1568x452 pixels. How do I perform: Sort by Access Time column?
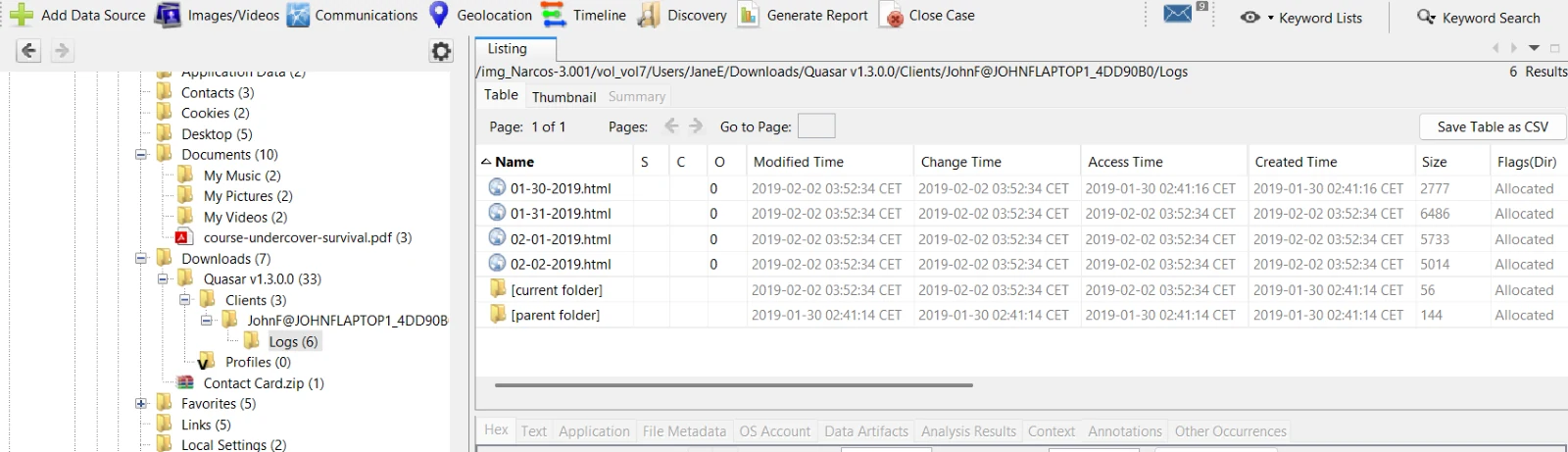(1163, 162)
